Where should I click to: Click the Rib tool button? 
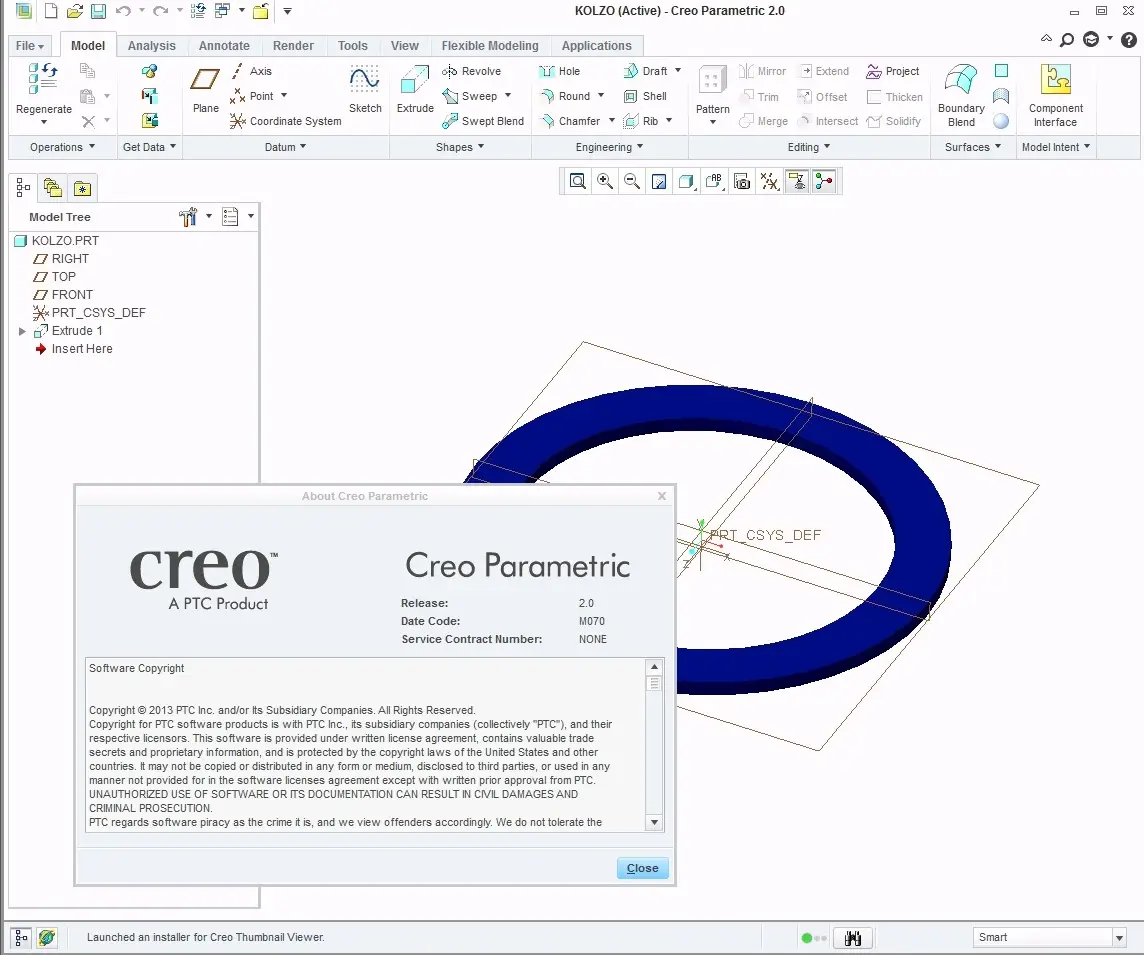(x=641, y=121)
